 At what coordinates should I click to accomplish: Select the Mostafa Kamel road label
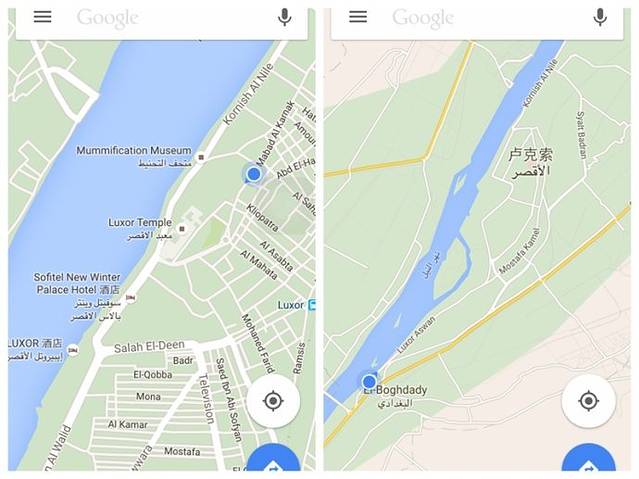tap(519, 251)
